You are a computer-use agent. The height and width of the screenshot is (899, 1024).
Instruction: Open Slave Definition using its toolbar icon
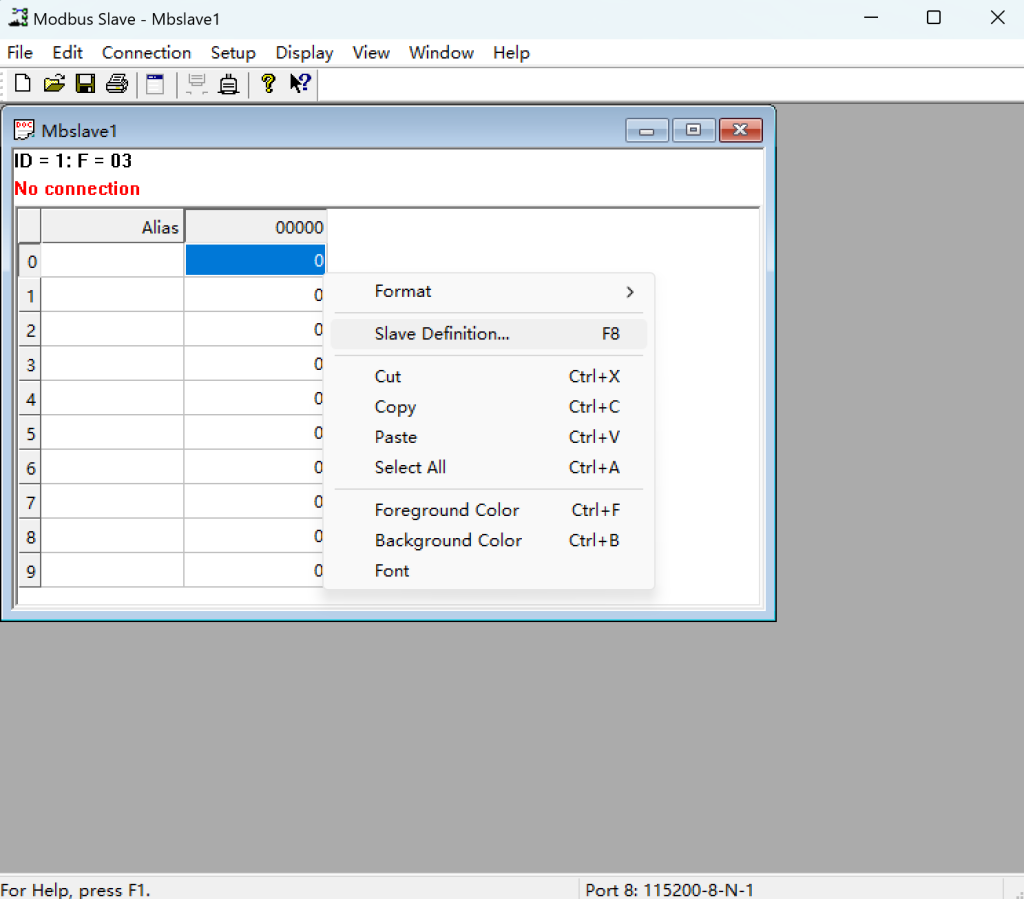pos(155,84)
